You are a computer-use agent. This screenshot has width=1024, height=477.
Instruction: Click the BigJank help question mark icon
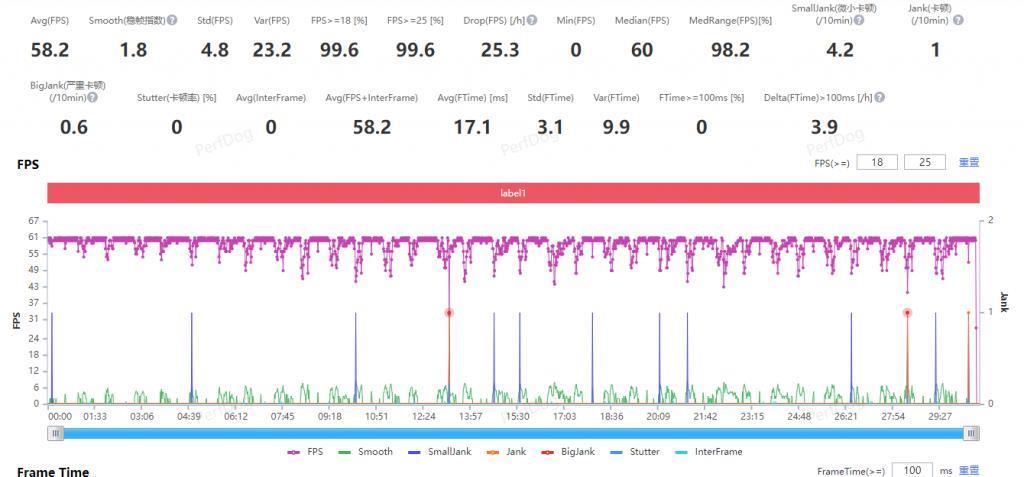[92, 98]
